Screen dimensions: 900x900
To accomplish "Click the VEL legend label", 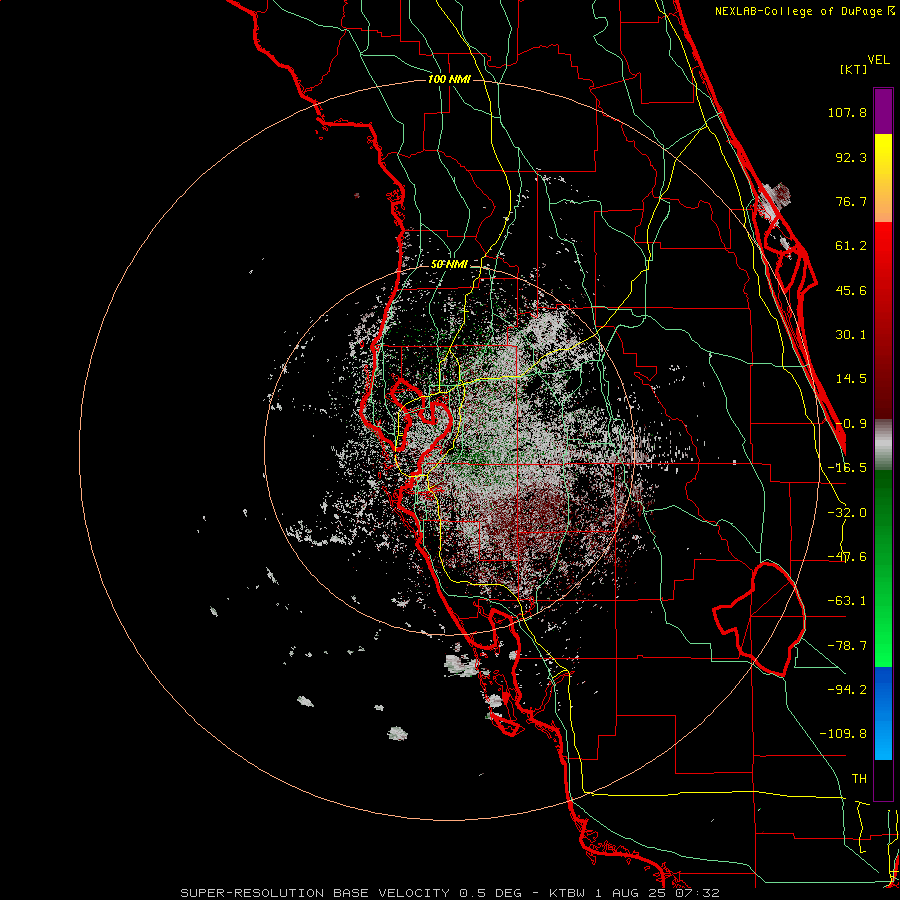I will coord(878,60).
